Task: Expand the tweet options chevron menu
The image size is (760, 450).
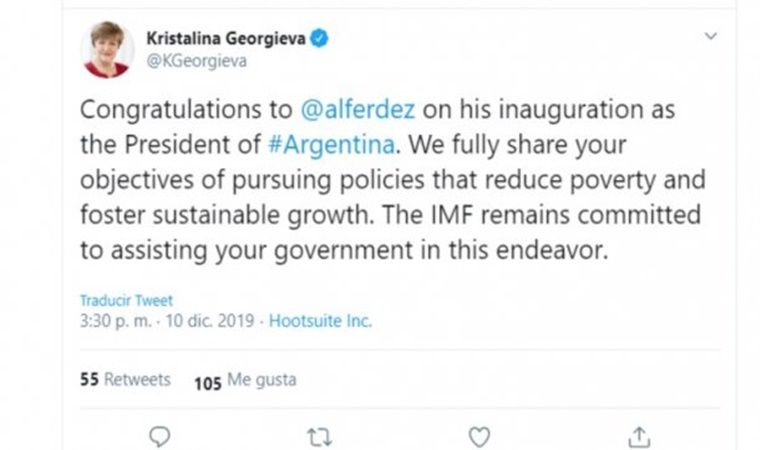Action: pos(710,36)
